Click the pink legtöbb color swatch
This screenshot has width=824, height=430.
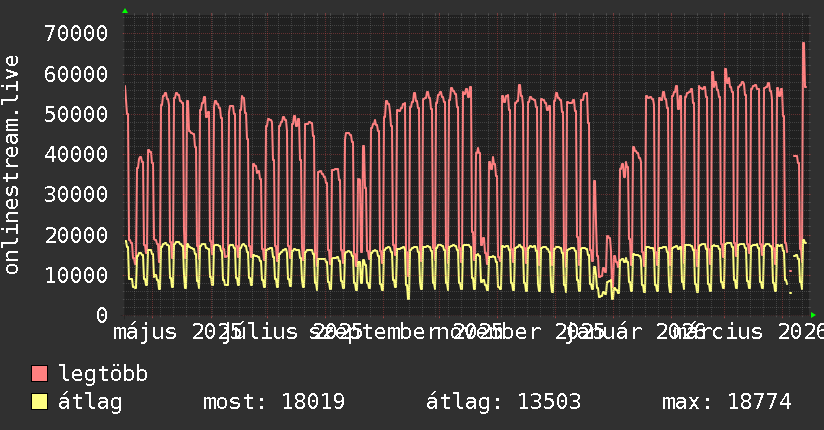pos(39,373)
